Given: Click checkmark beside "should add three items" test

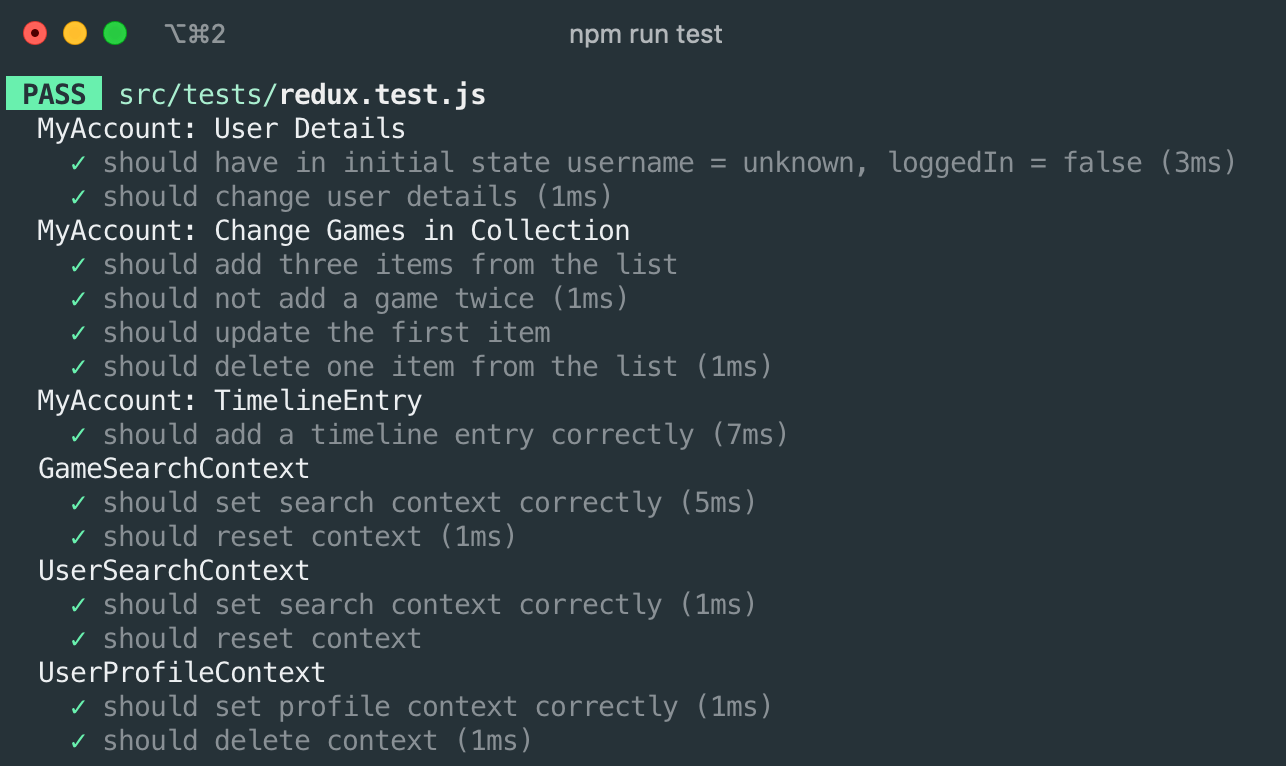Looking at the screenshot, I should point(78,265).
